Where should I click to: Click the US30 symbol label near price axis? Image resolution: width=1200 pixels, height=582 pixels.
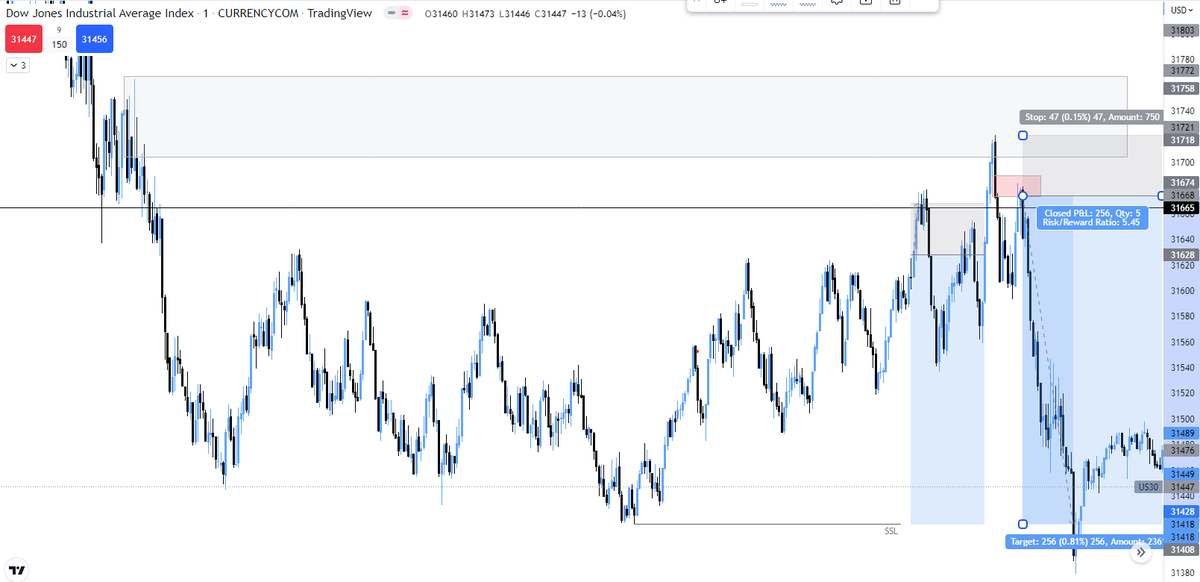pos(1148,486)
